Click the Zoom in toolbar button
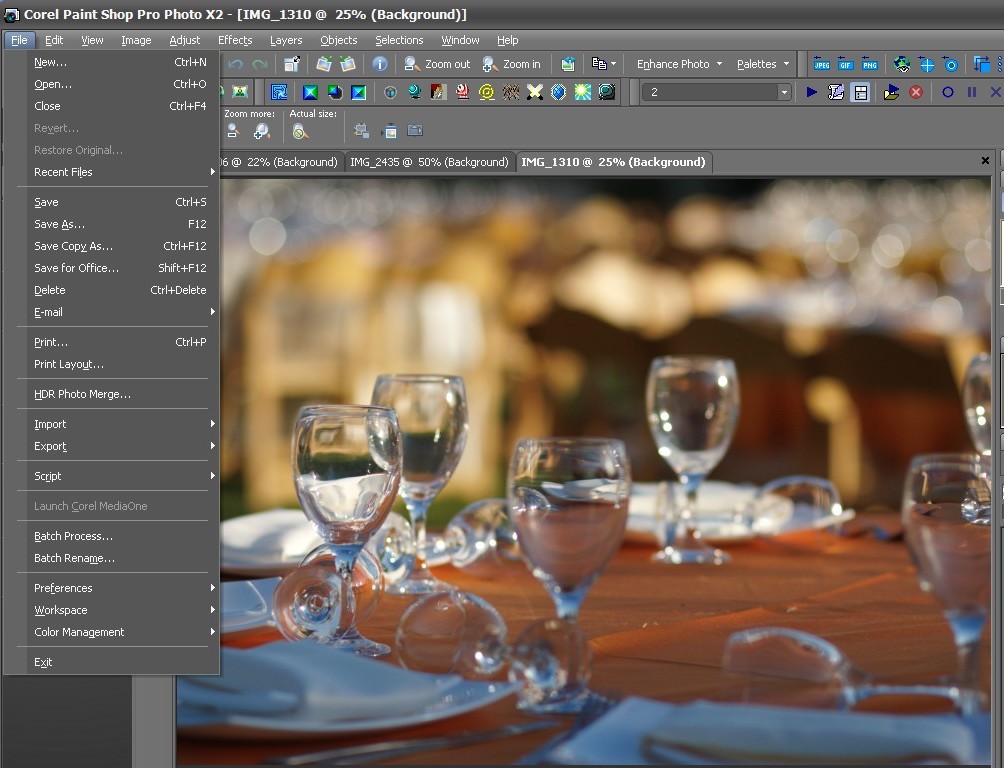 click(511, 64)
